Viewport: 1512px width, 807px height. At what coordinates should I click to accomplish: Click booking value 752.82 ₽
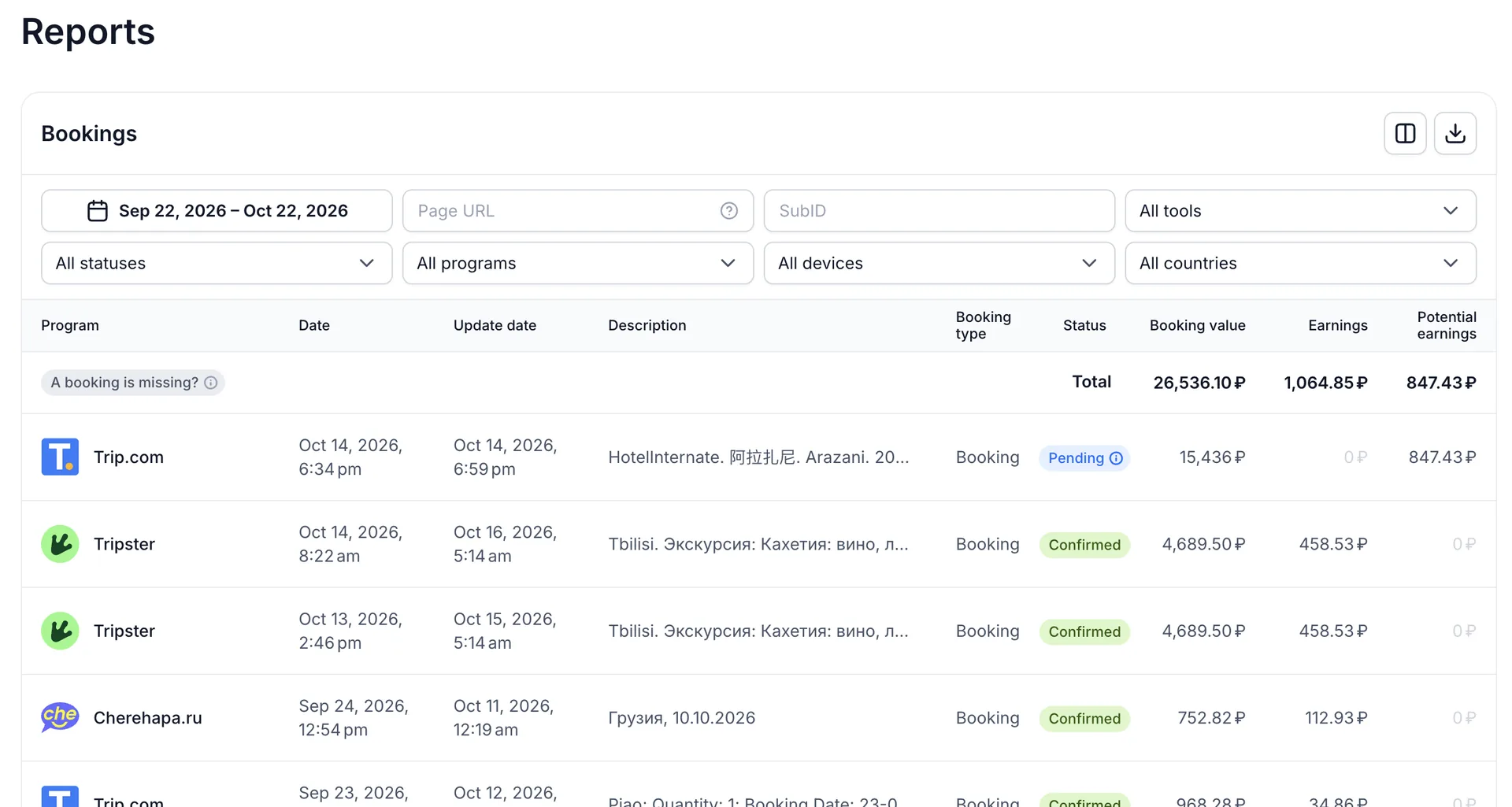coord(1211,718)
